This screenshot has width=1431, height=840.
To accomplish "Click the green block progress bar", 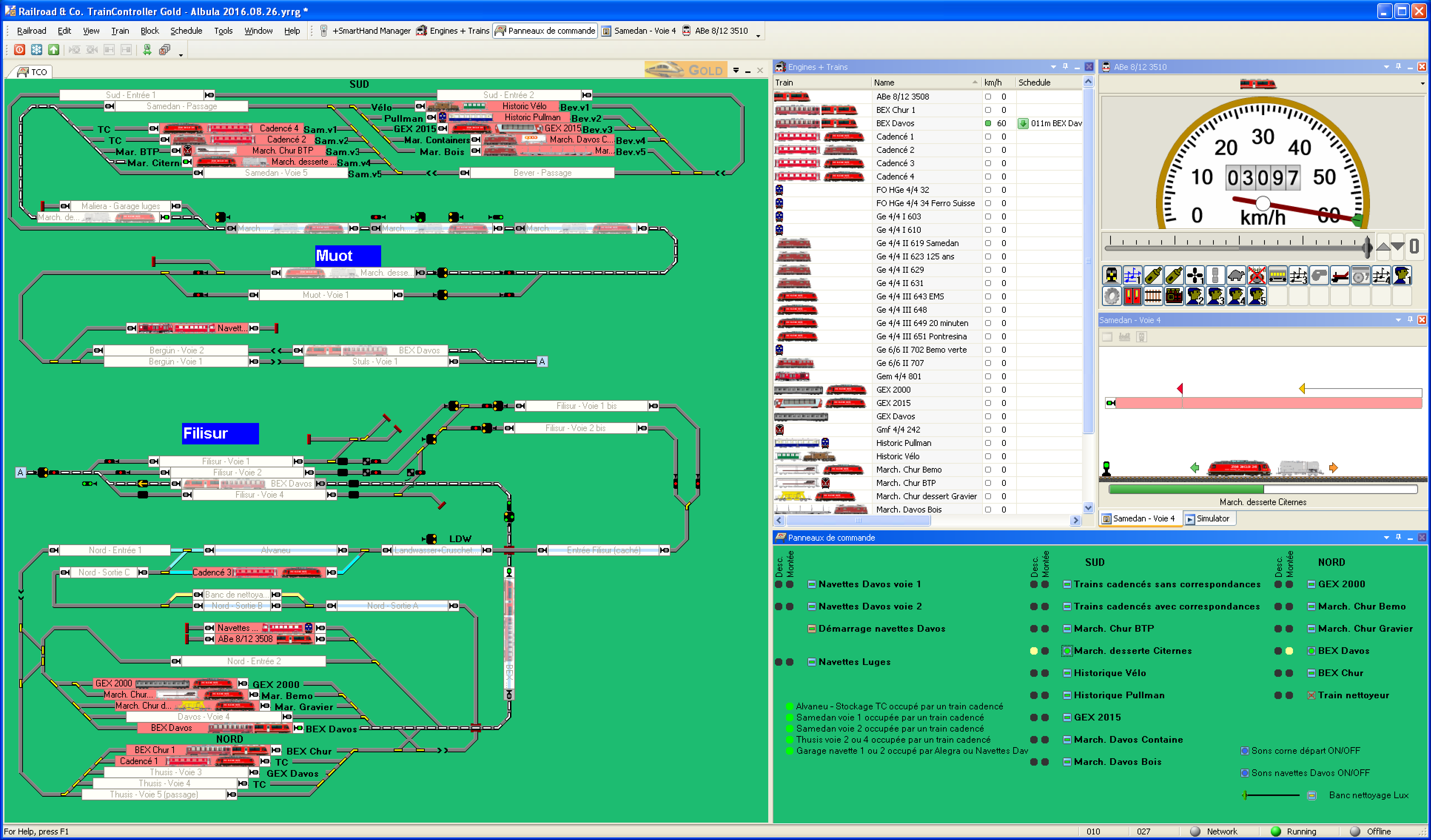I will (1263, 489).
